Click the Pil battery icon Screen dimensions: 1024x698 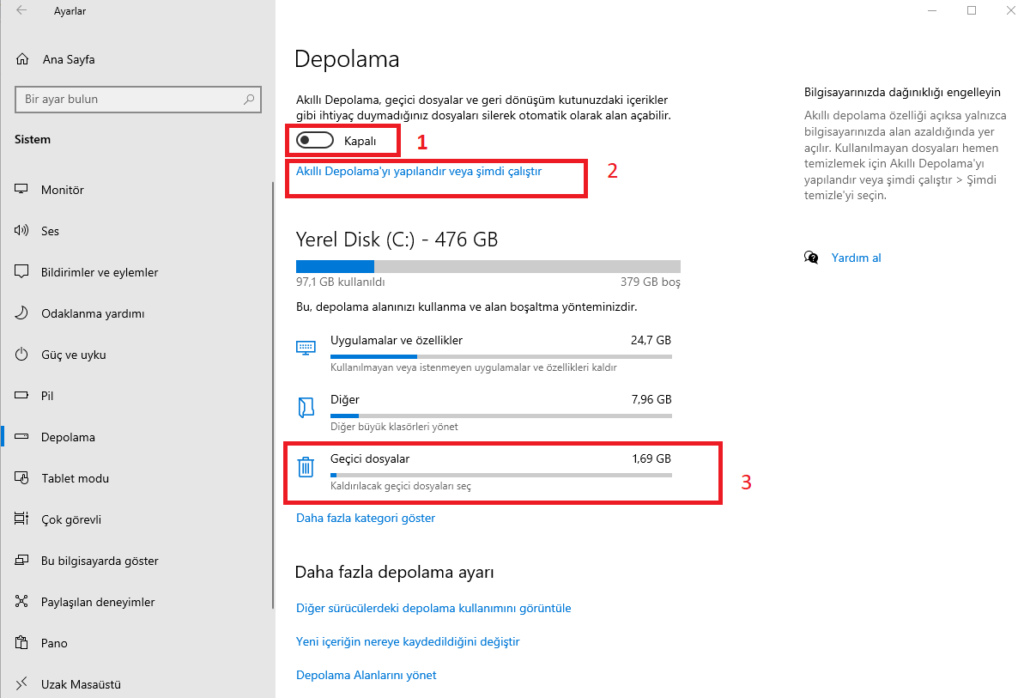click(22, 395)
